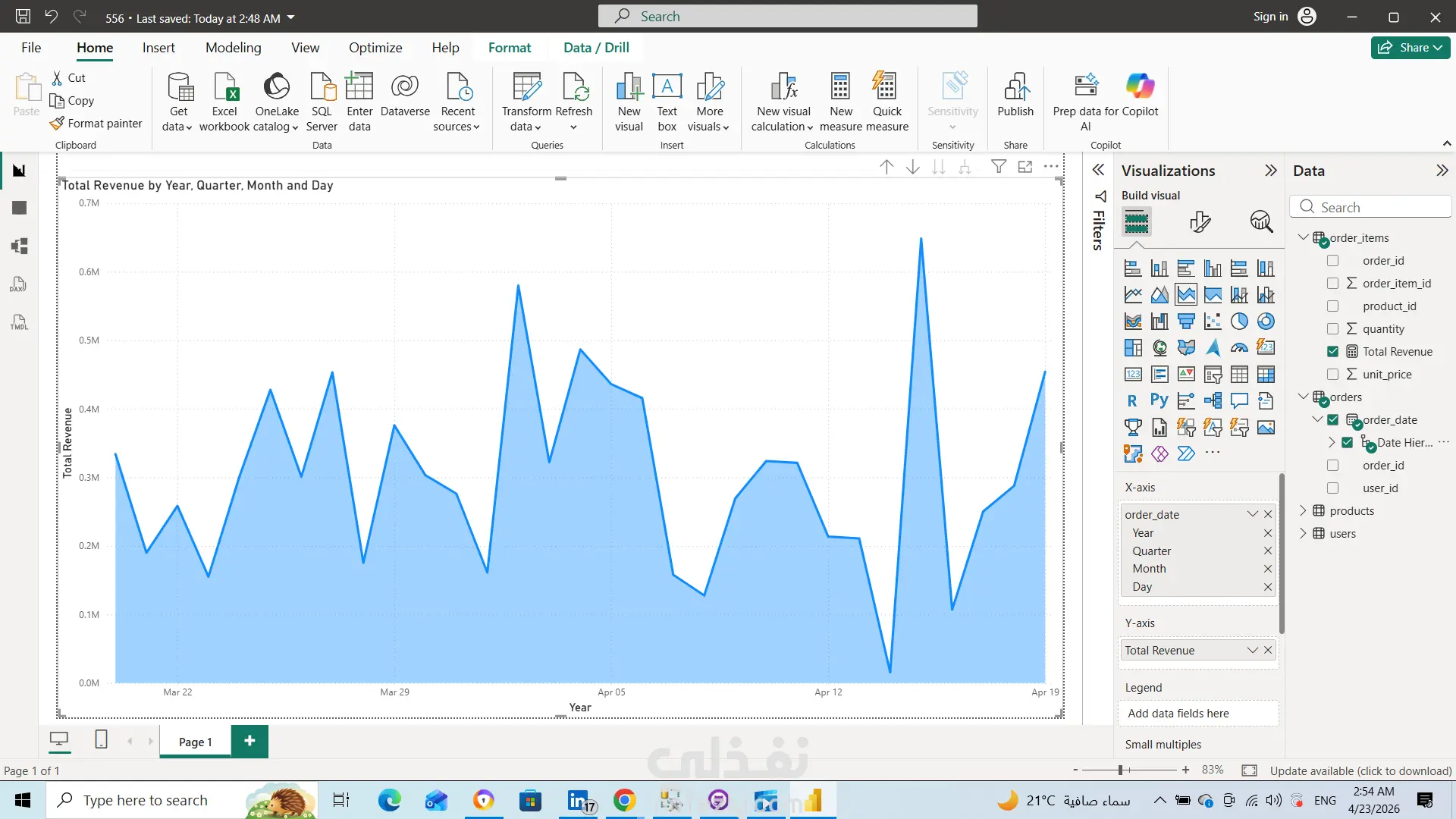
Task: Uncheck the Total Revenue field
Action: click(x=1332, y=352)
